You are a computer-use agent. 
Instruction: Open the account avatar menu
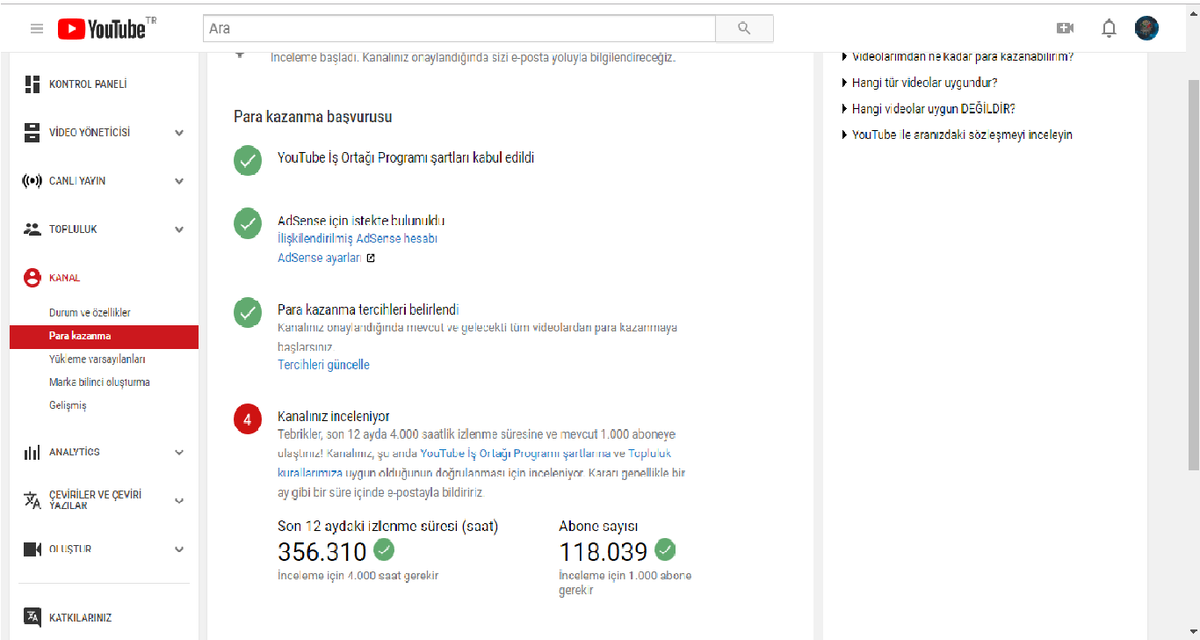coord(1146,28)
